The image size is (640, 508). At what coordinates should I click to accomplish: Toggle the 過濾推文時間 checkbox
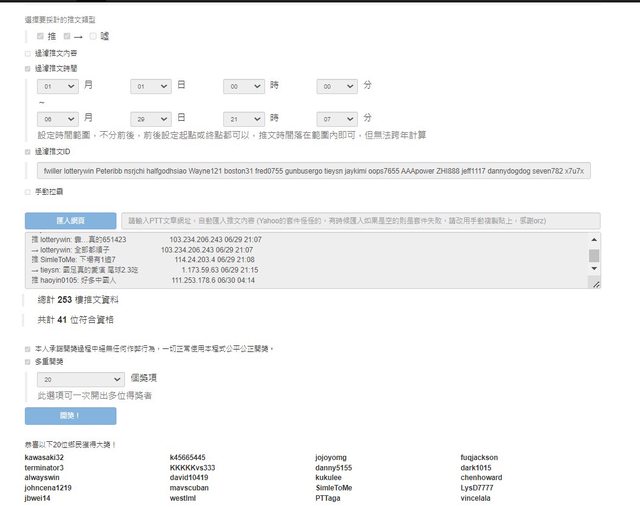pos(28,68)
